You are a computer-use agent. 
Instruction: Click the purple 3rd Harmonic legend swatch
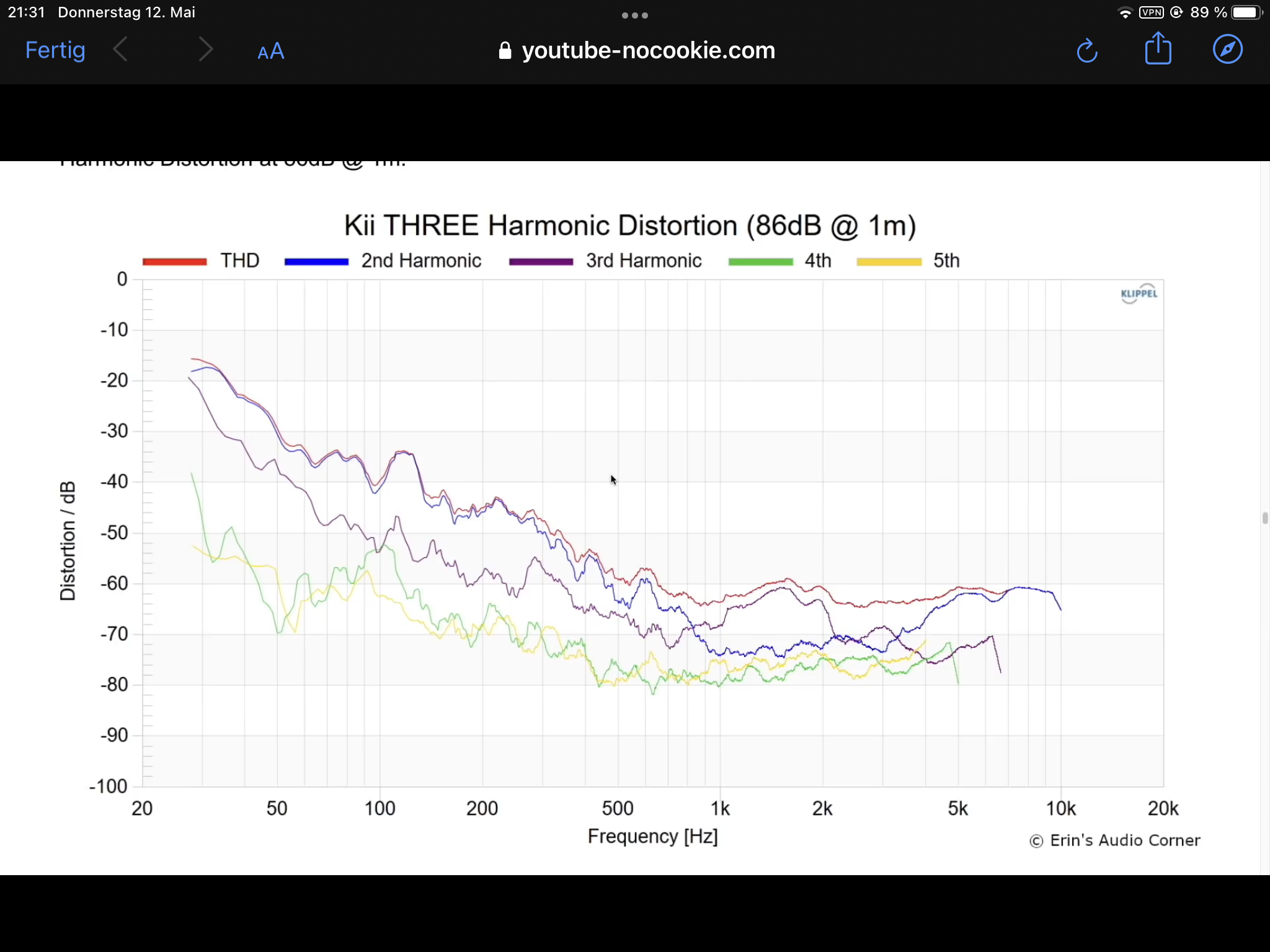[541, 262]
